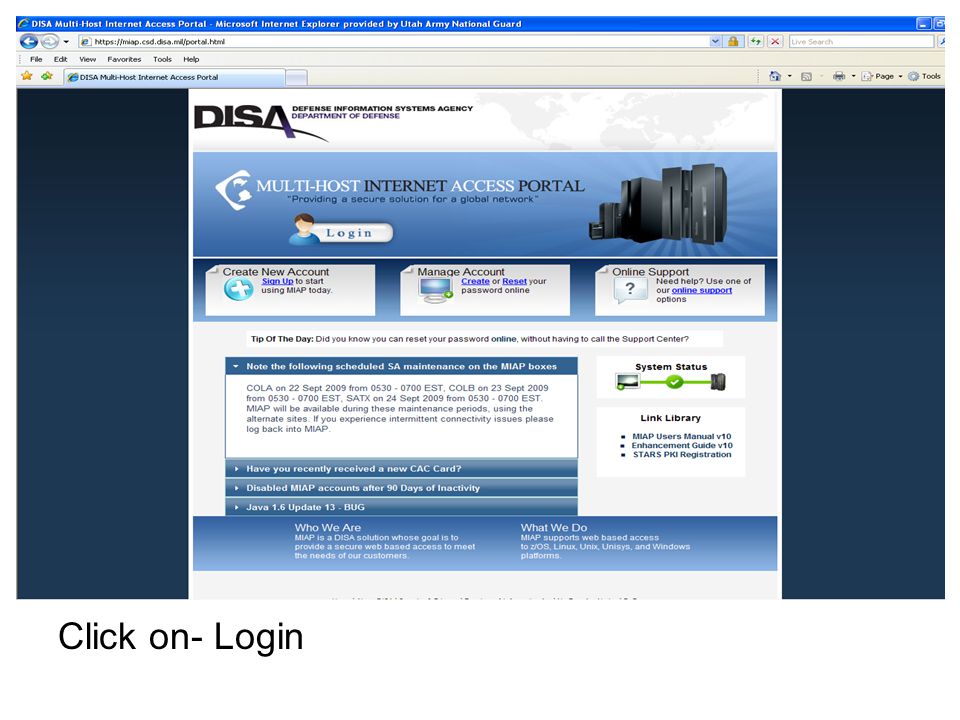Viewport: 960px width, 720px height.
Task: Click the security lock icon in address bar
Action: tap(733, 42)
